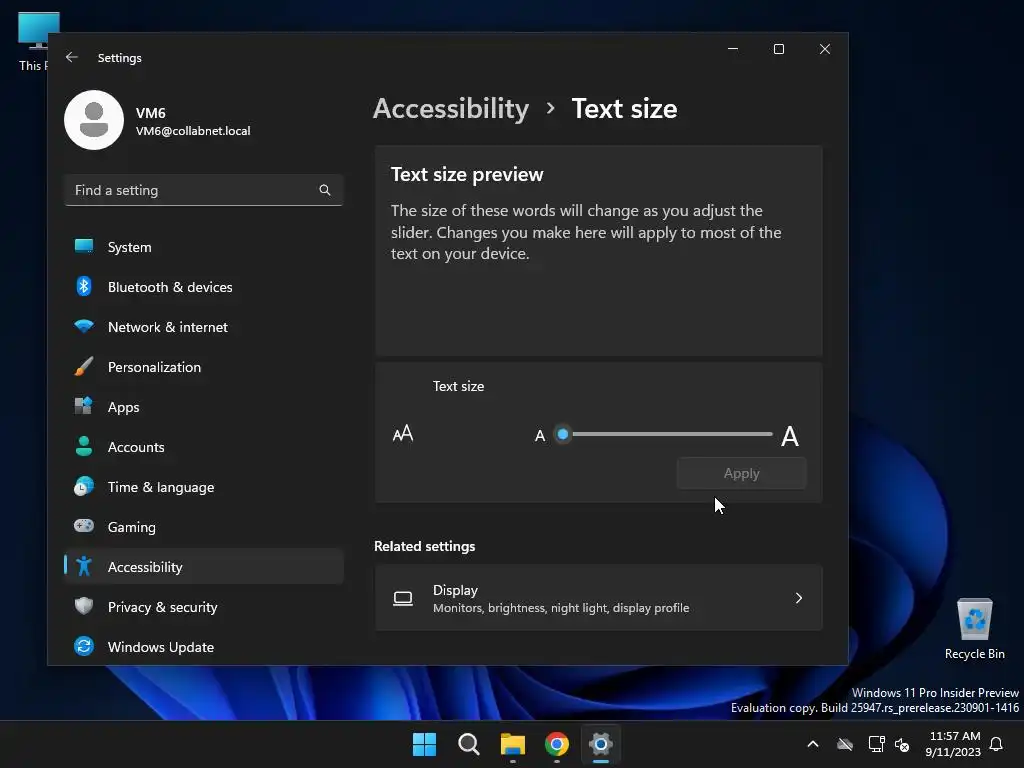The height and width of the screenshot is (768, 1024).
Task: Focus the Find a setting search box
Action: coord(203,190)
